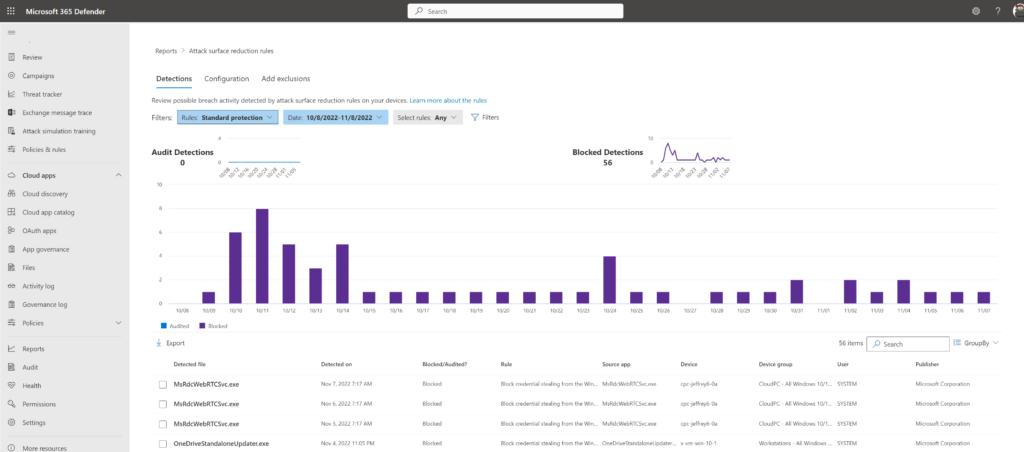
Task: Click the Permissions key icon
Action: point(11,404)
